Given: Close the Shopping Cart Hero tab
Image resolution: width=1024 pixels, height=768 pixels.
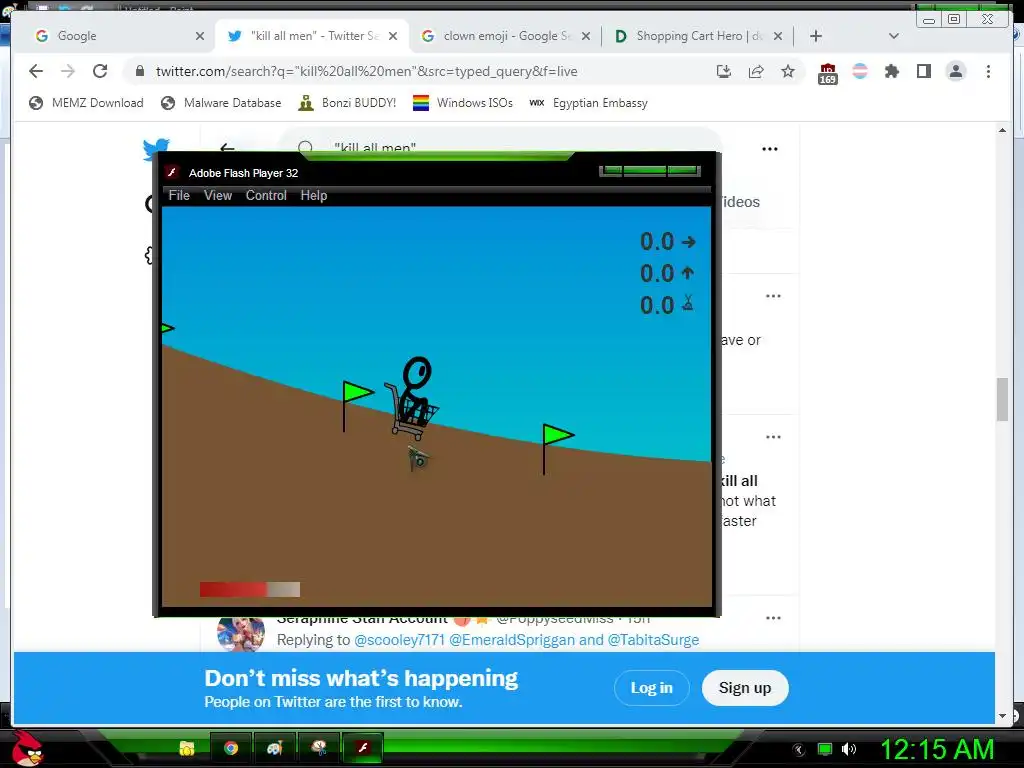Looking at the screenshot, I should (778, 36).
